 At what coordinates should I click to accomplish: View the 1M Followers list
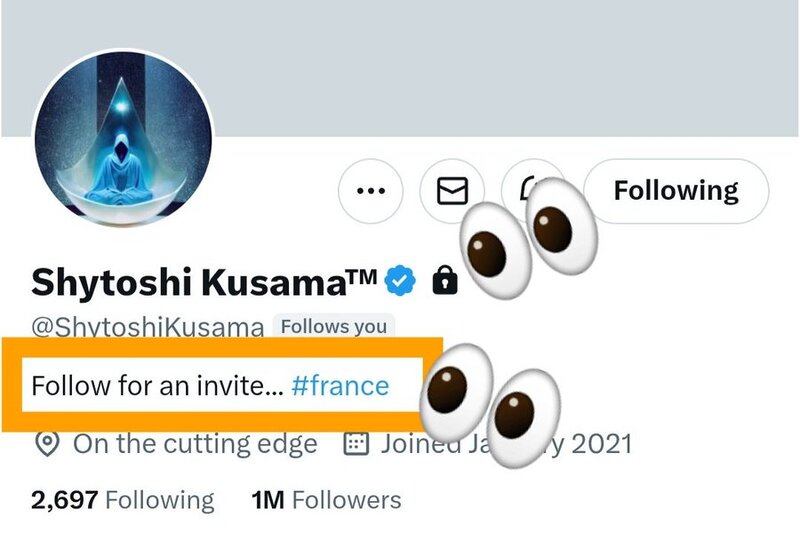click(326, 500)
